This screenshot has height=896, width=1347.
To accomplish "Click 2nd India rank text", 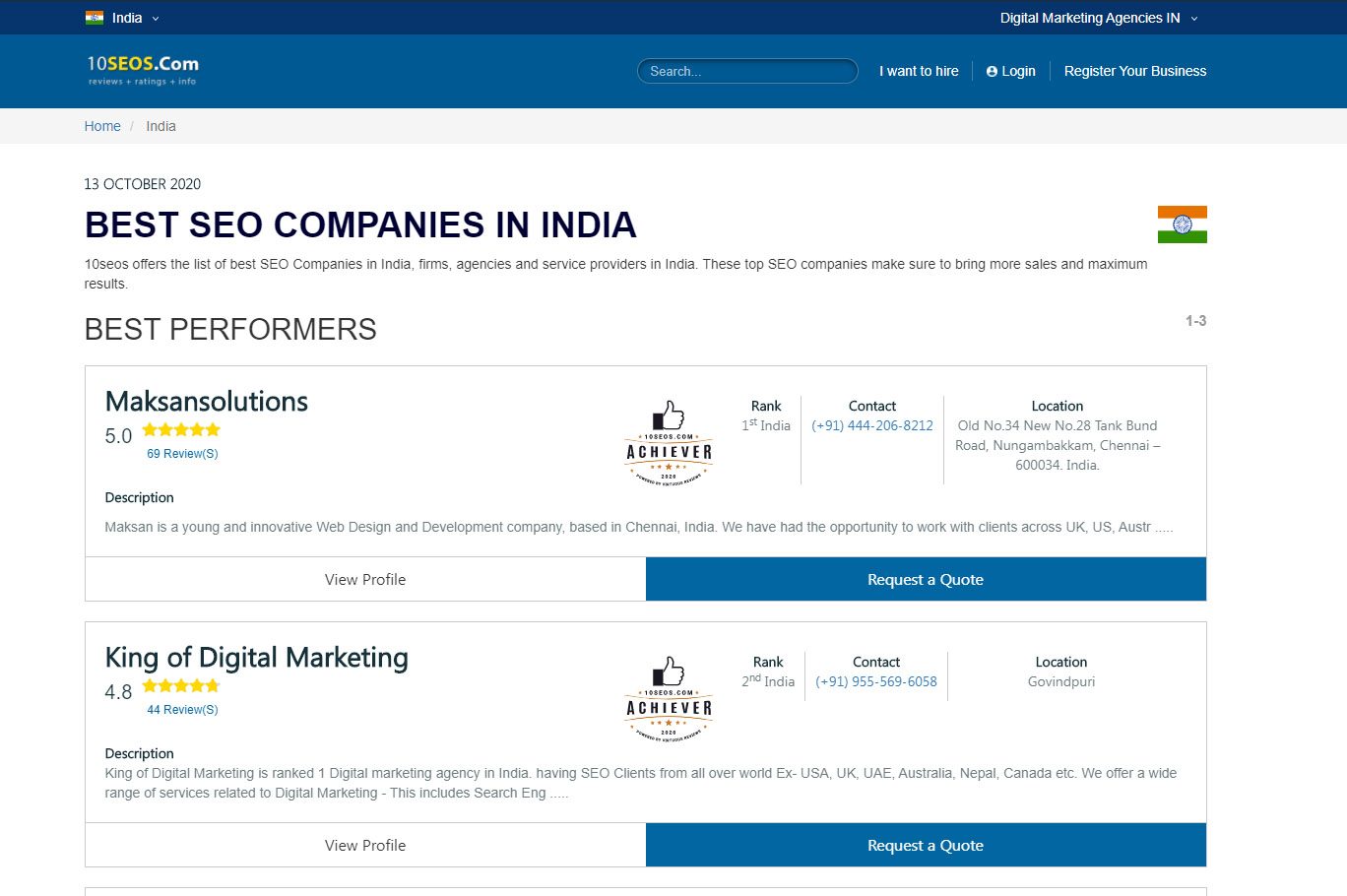I will click(768, 681).
